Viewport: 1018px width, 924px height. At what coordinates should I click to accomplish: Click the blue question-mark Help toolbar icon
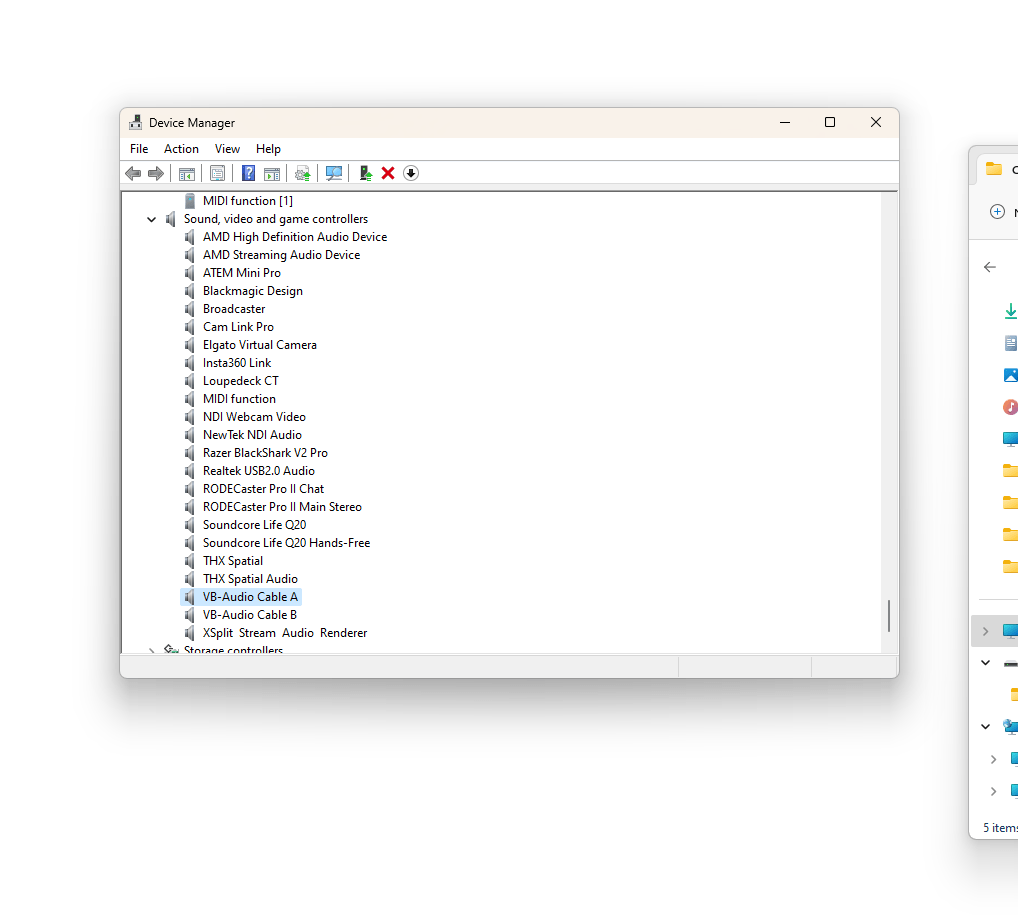click(248, 173)
